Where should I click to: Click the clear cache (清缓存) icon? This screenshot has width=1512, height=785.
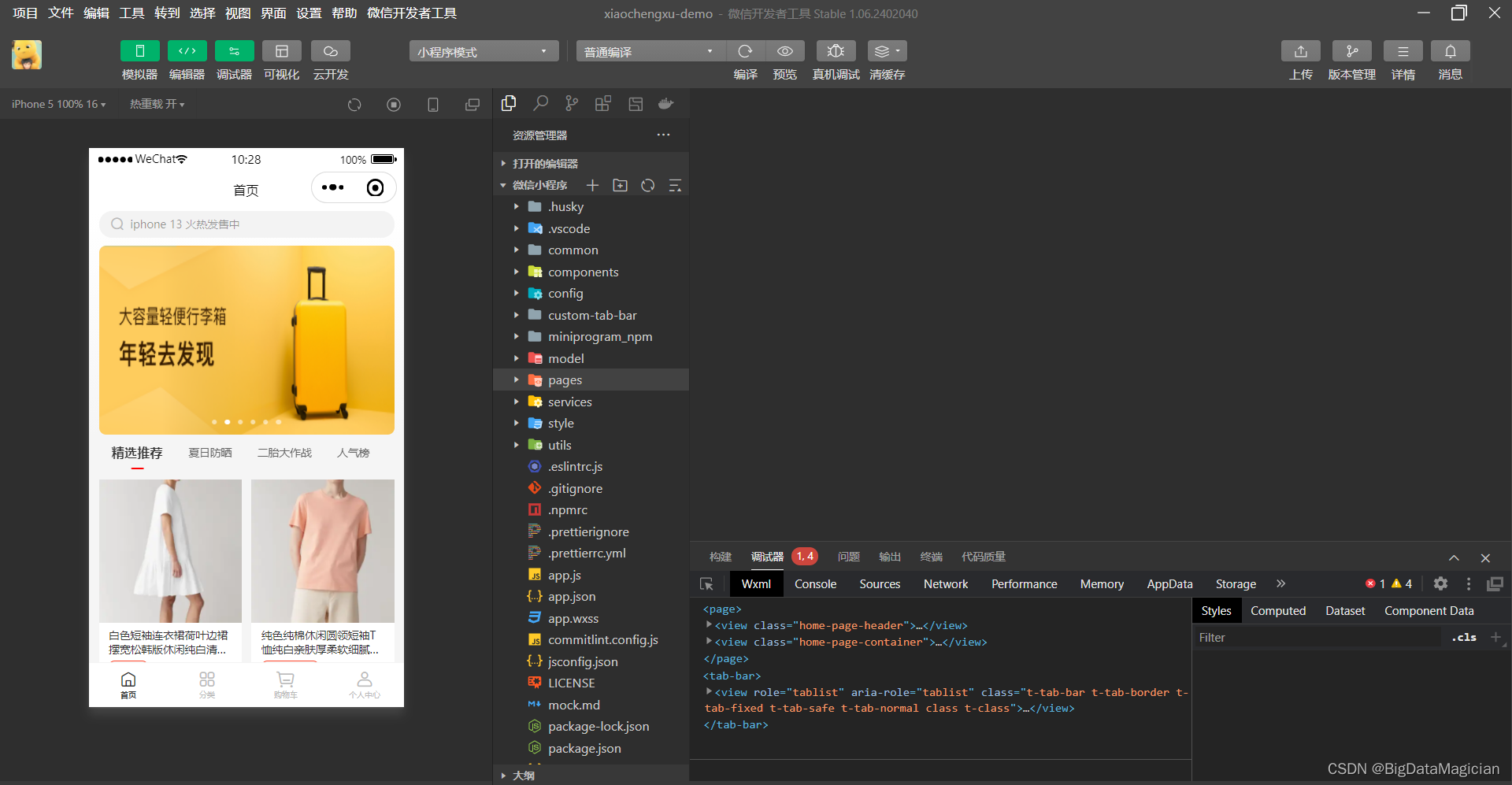click(x=888, y=51)
